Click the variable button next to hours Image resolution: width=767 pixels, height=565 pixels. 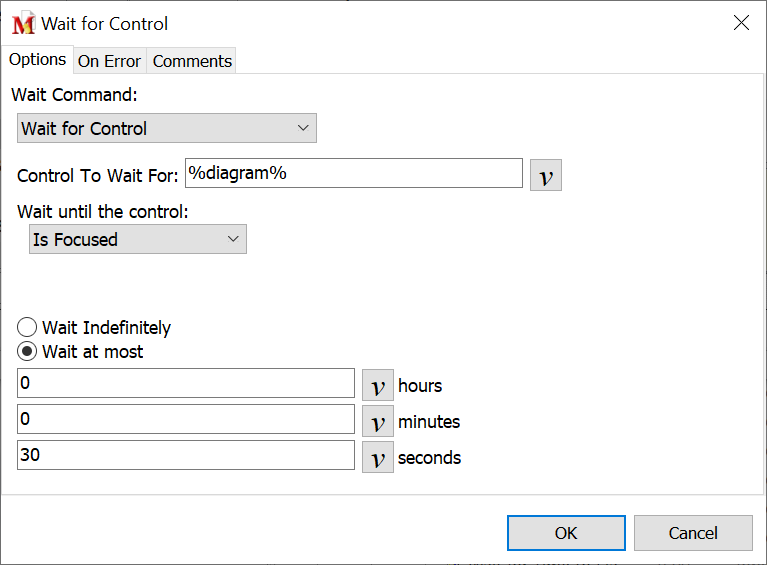coord(377,385)
